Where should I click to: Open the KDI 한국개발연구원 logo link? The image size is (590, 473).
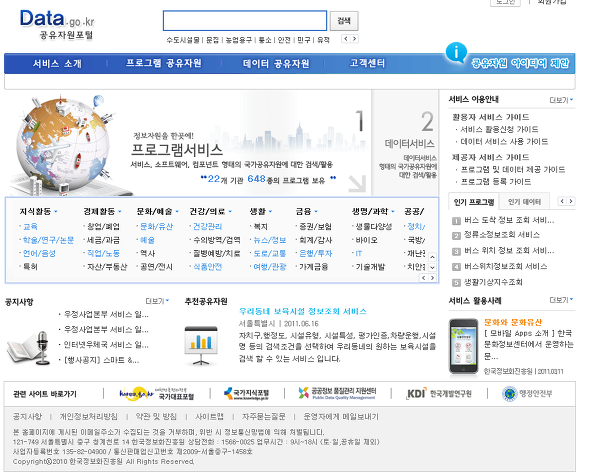click(439, 394)
